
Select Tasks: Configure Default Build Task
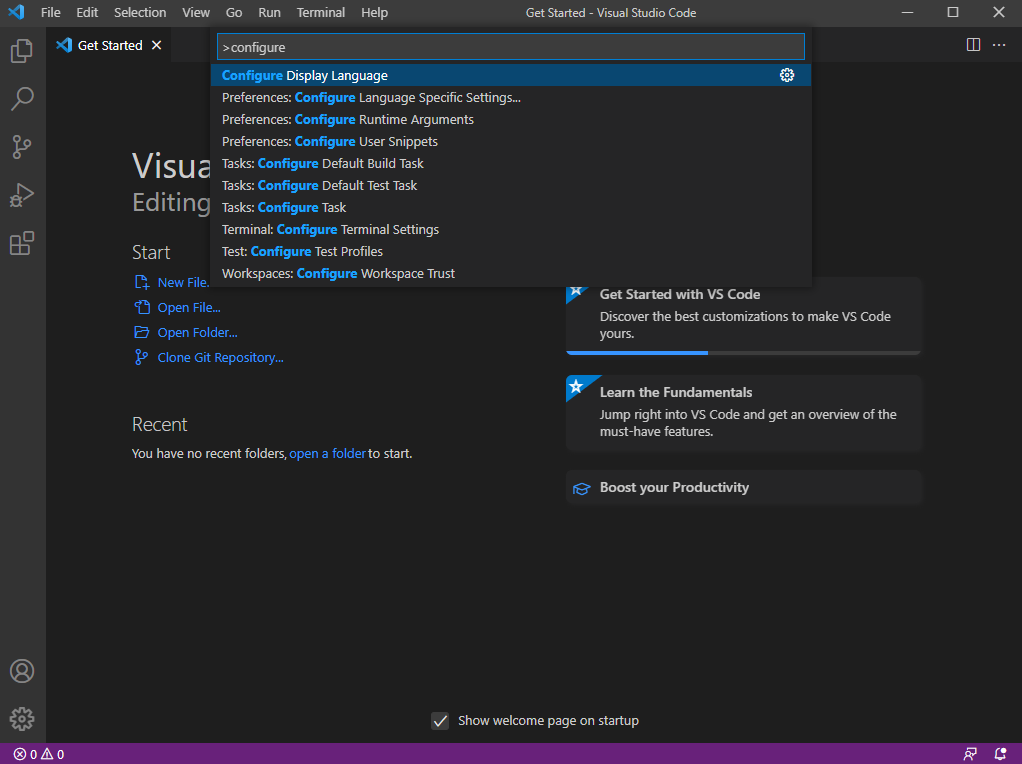511,163
